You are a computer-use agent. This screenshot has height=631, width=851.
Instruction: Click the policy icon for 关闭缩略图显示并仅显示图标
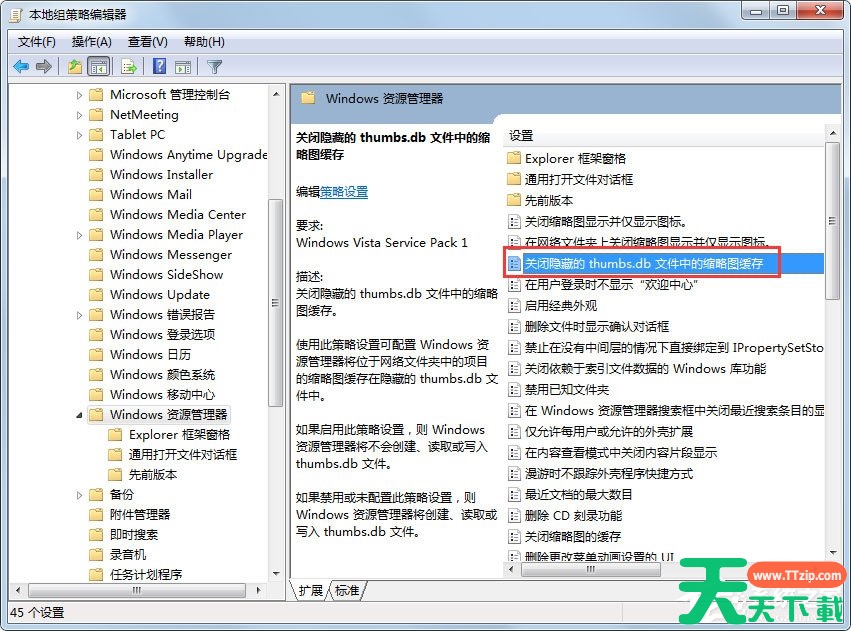[514, 221]
